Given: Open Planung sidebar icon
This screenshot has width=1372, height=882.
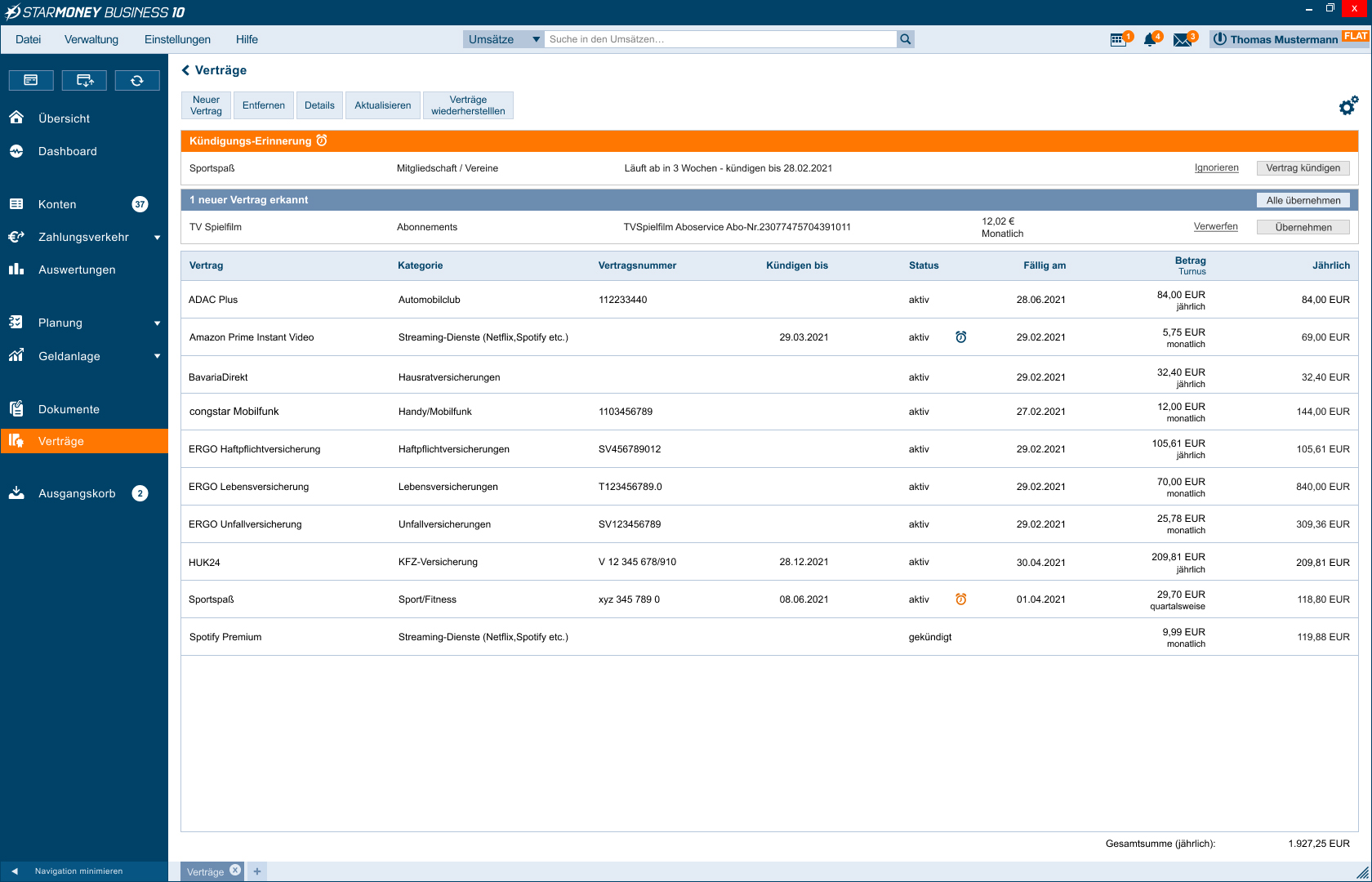Looking at the screenshot, I should (x=16, y=322).
